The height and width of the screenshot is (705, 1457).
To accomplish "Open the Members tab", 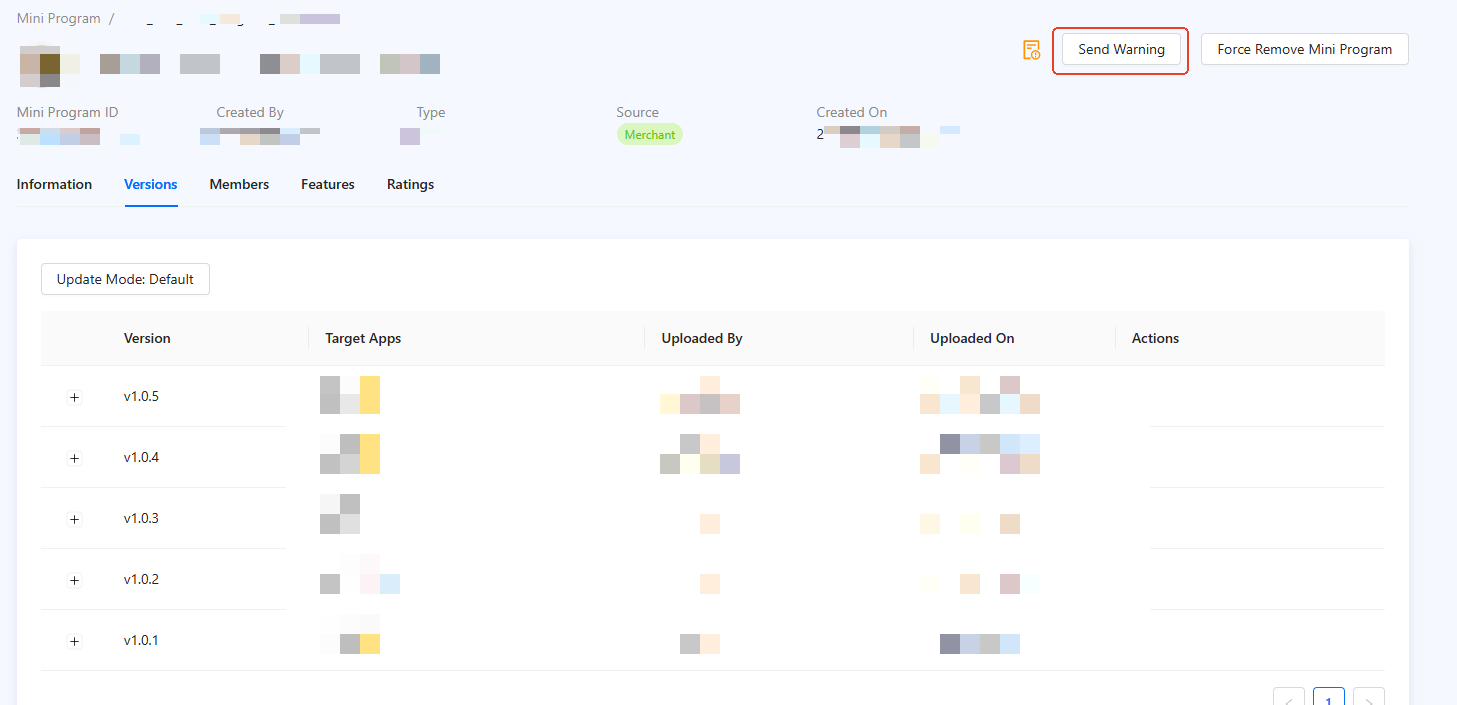I will click(239, 184).
